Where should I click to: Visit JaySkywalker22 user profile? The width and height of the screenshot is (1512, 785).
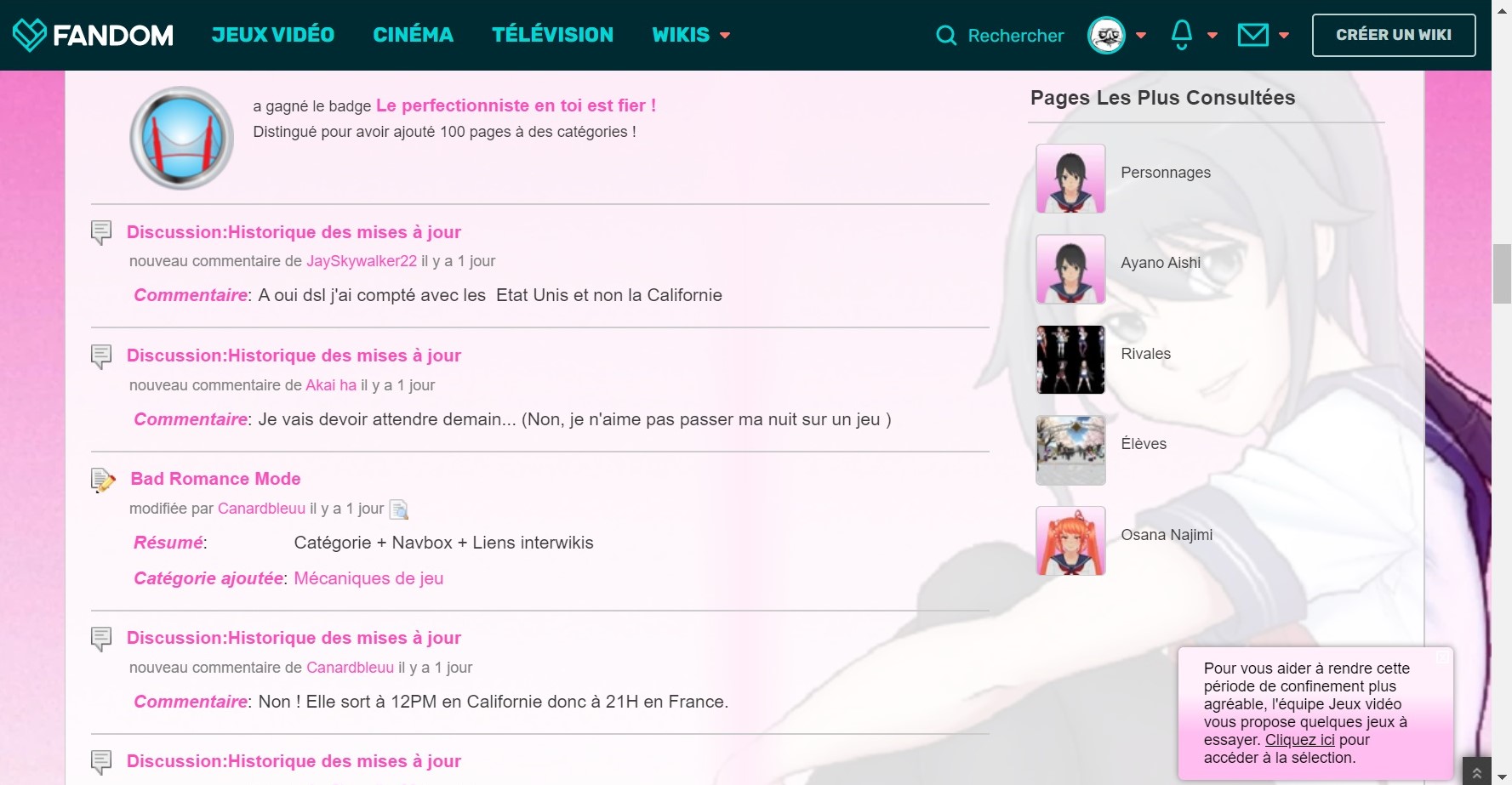[x=362, y=261]
